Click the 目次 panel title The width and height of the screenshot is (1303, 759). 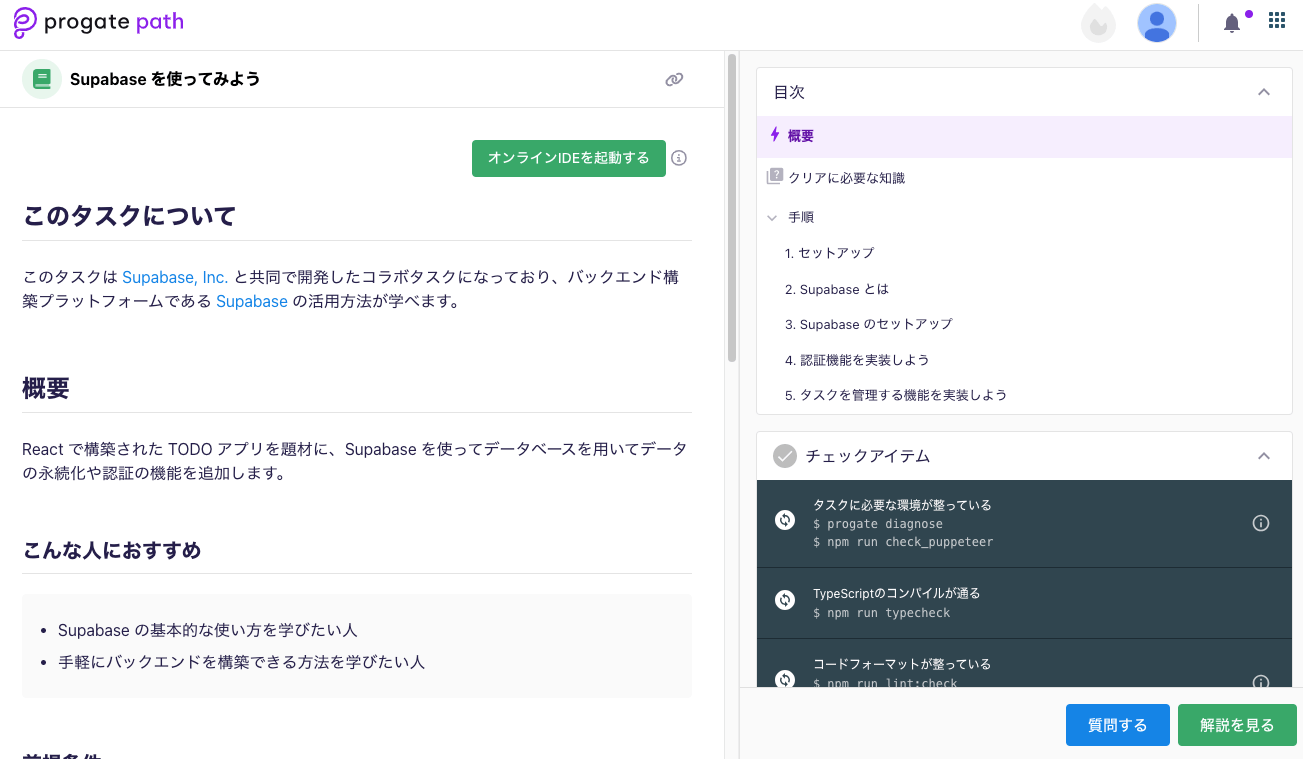click(789, 92)
